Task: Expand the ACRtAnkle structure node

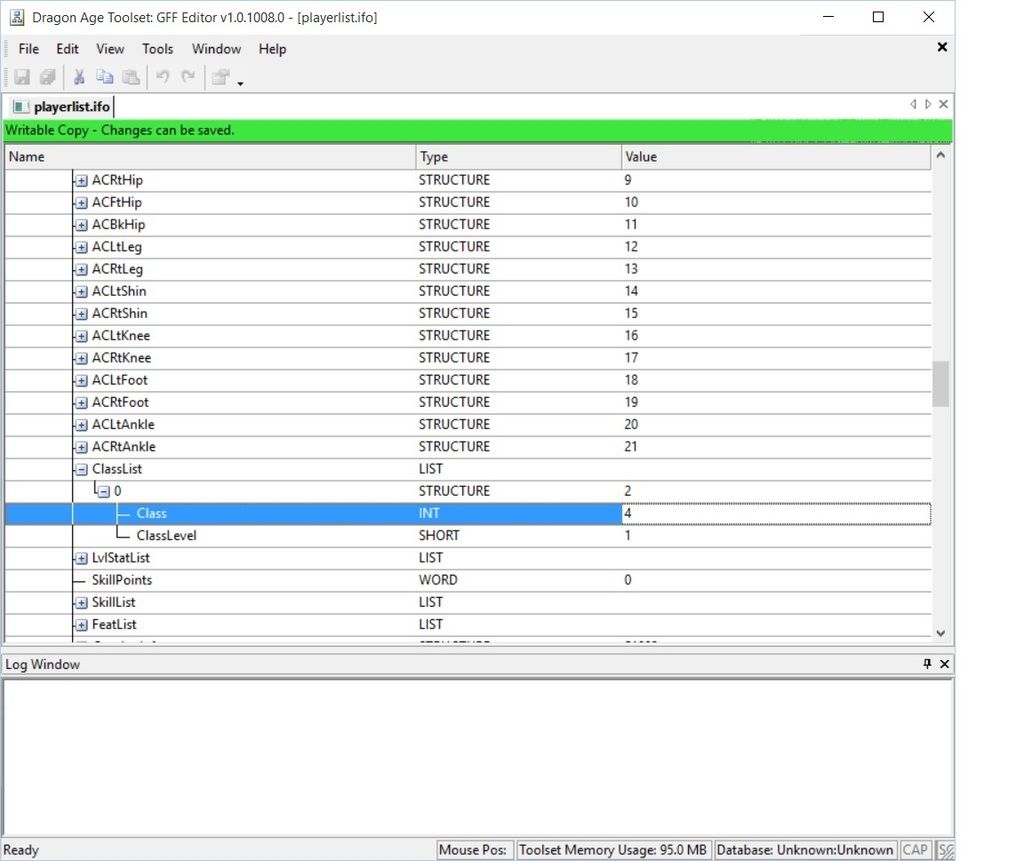Action: coord(81,447)
